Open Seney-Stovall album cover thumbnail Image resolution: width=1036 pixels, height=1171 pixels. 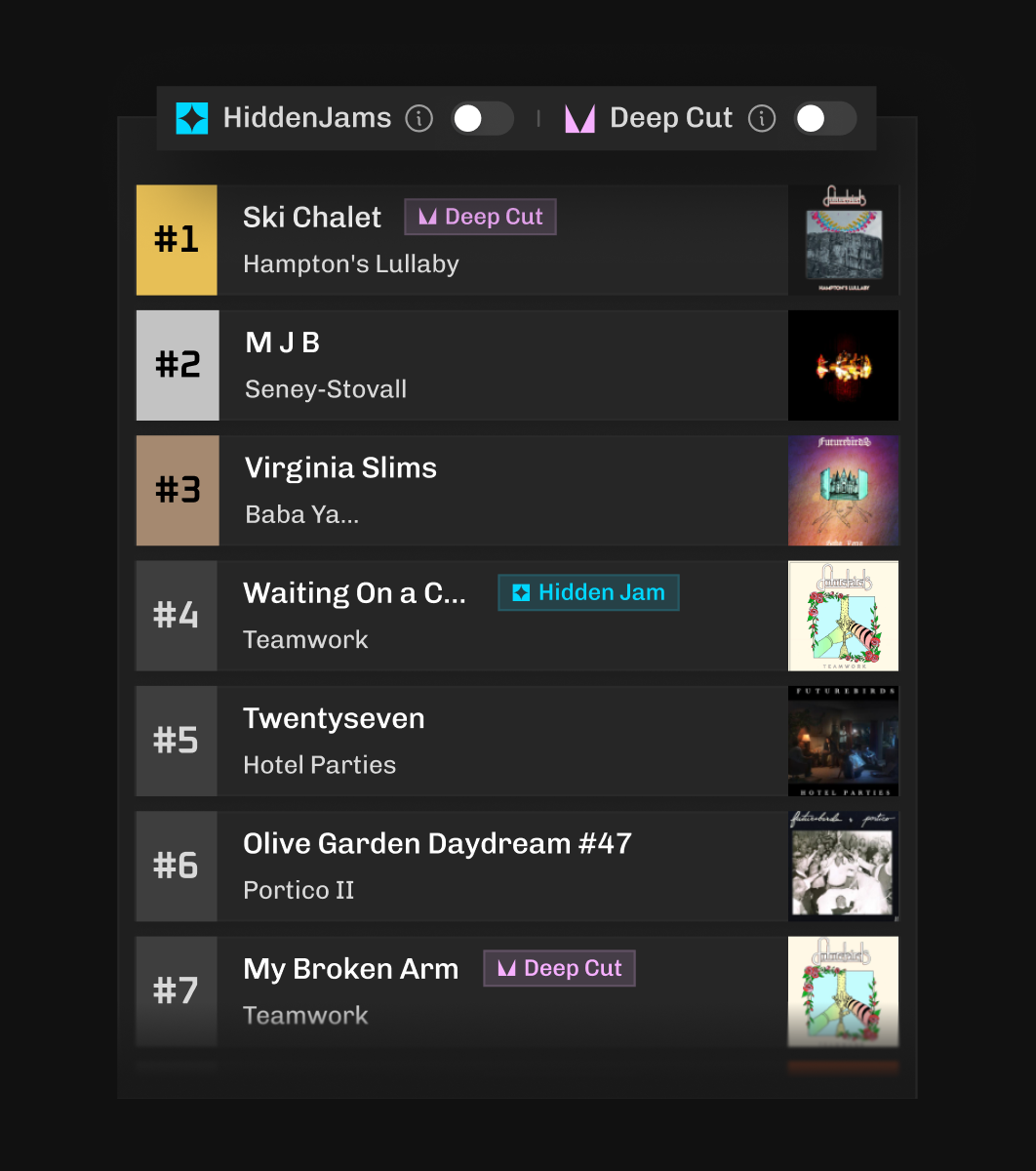(843, 365)
